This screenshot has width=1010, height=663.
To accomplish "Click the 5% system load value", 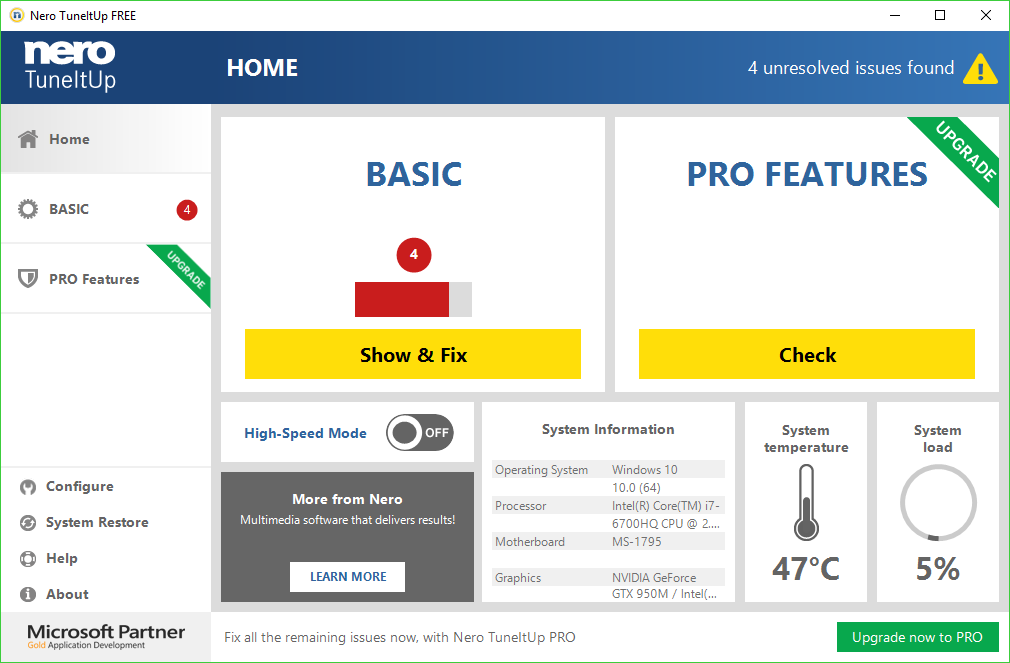I will 938,569.
